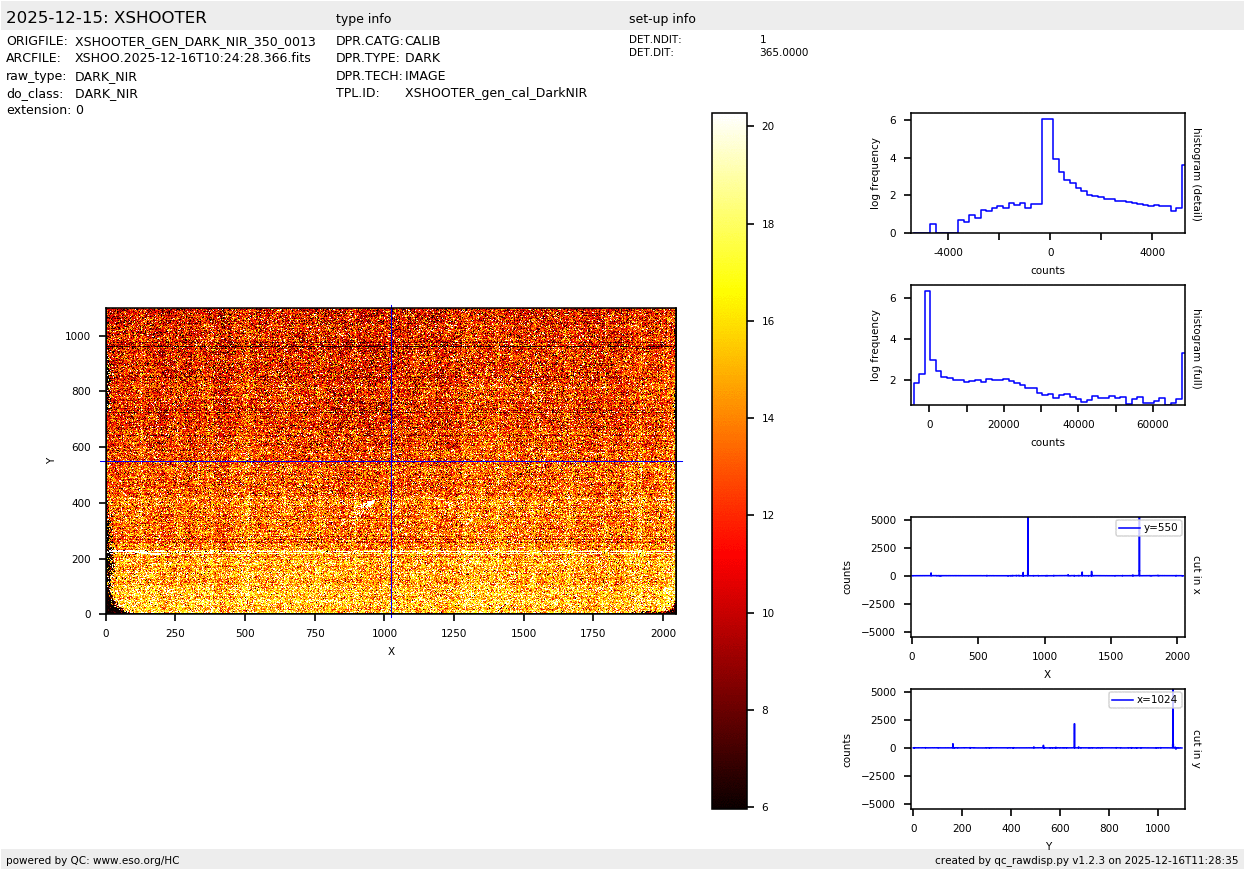Open the histogram (full) plot
This screenshot has height=870, width=1245.
click(1047, 345)
